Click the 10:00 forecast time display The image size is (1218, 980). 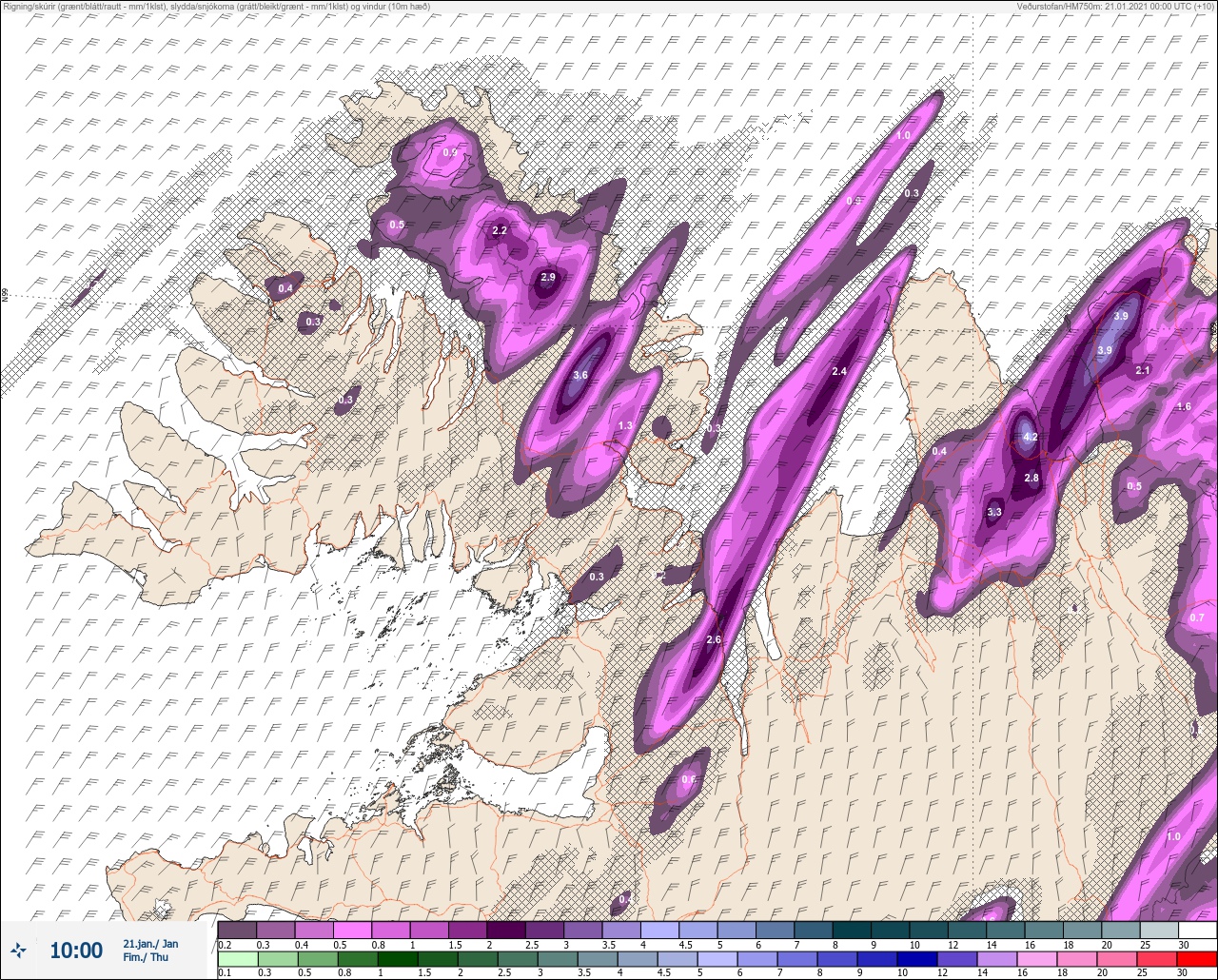coord(76,950)
